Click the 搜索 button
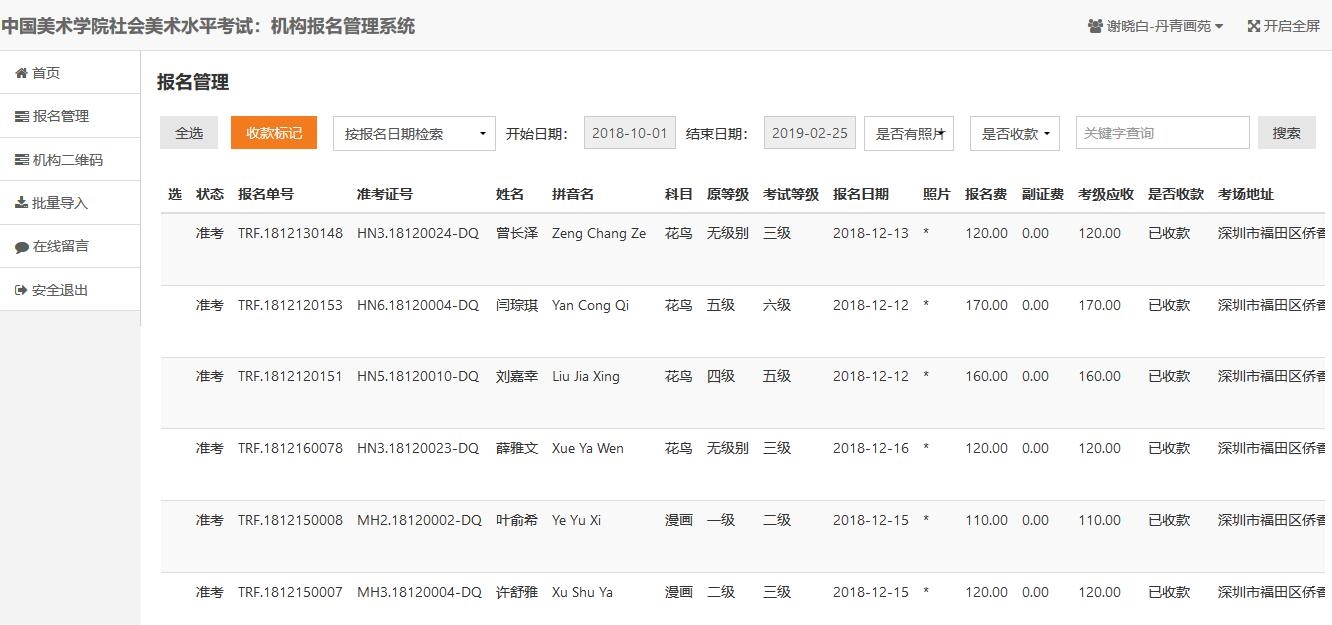This screenshot has width=1332, height=625. (x=1286, y=133)
